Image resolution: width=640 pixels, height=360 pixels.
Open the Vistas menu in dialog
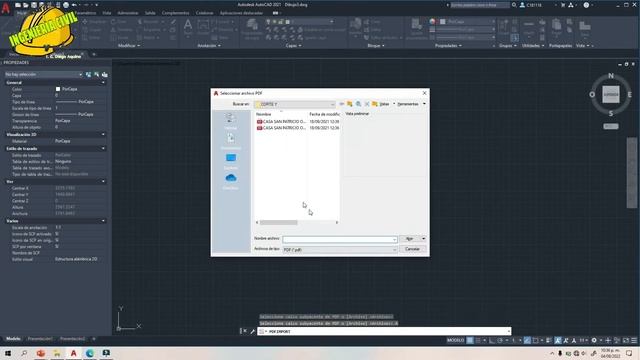(384, 104)
